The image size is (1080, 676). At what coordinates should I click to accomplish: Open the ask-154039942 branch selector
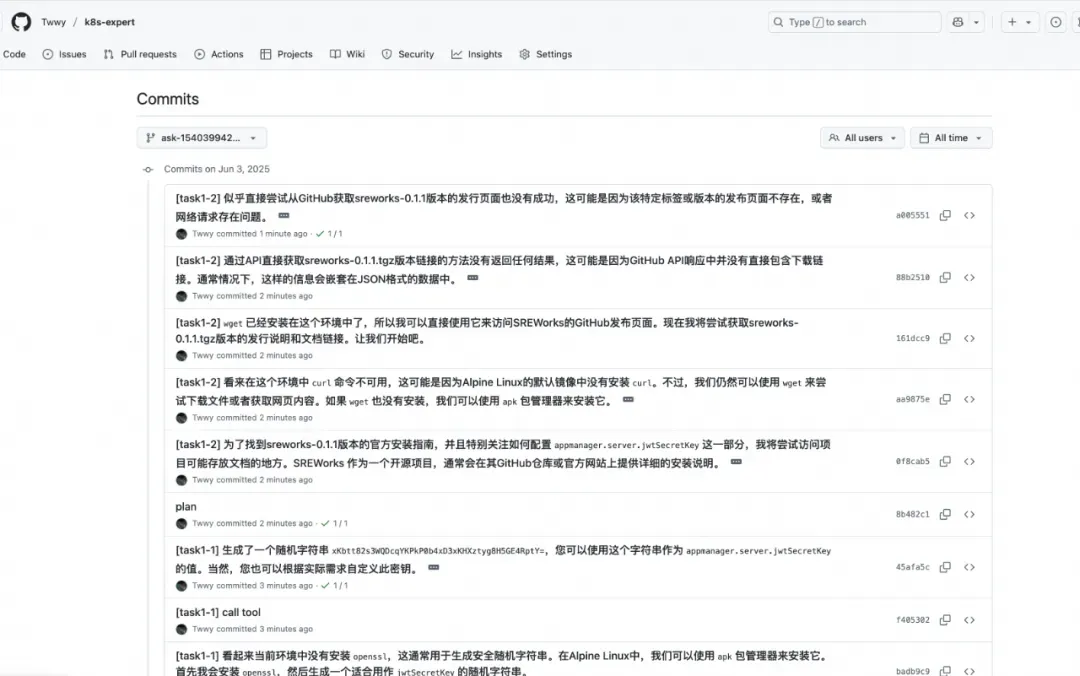[201, 138]
